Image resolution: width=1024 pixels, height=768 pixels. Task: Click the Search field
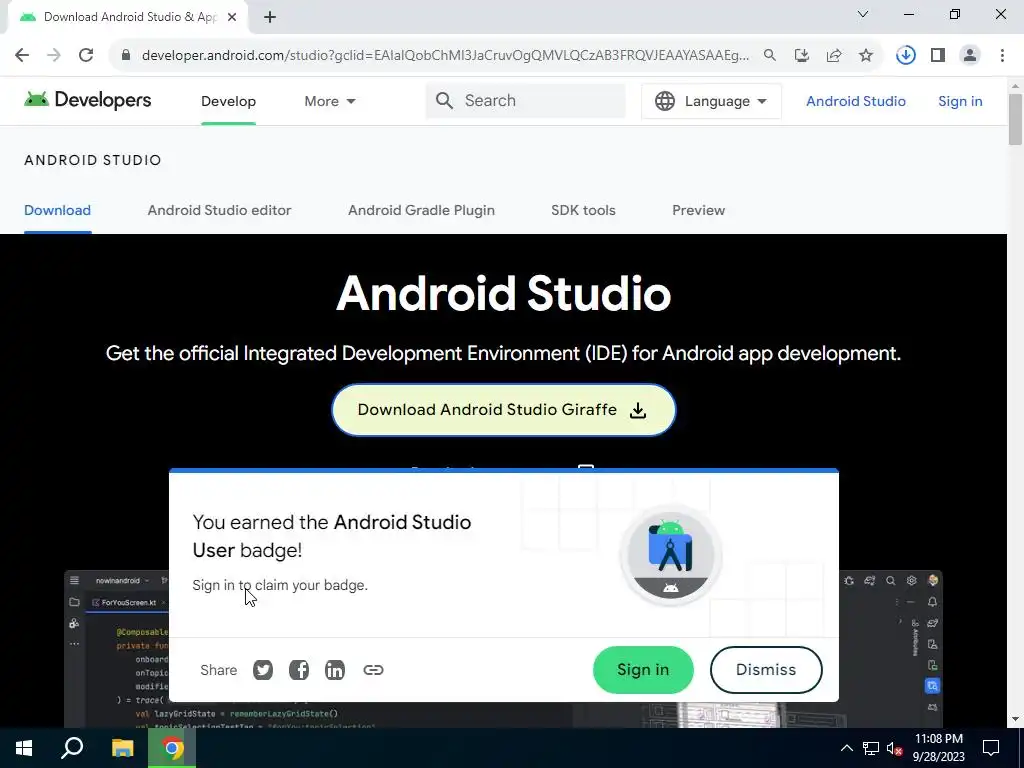coord(526,101)
